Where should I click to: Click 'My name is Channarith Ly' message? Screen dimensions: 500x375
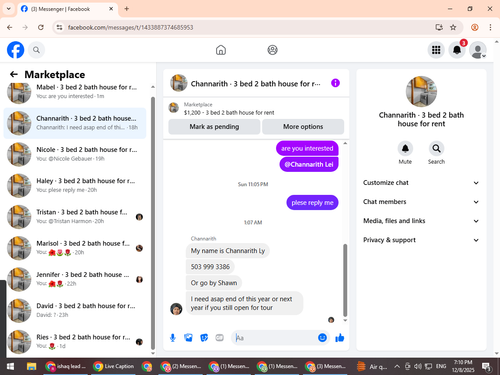pyautogui.click(x=228, y=251)
